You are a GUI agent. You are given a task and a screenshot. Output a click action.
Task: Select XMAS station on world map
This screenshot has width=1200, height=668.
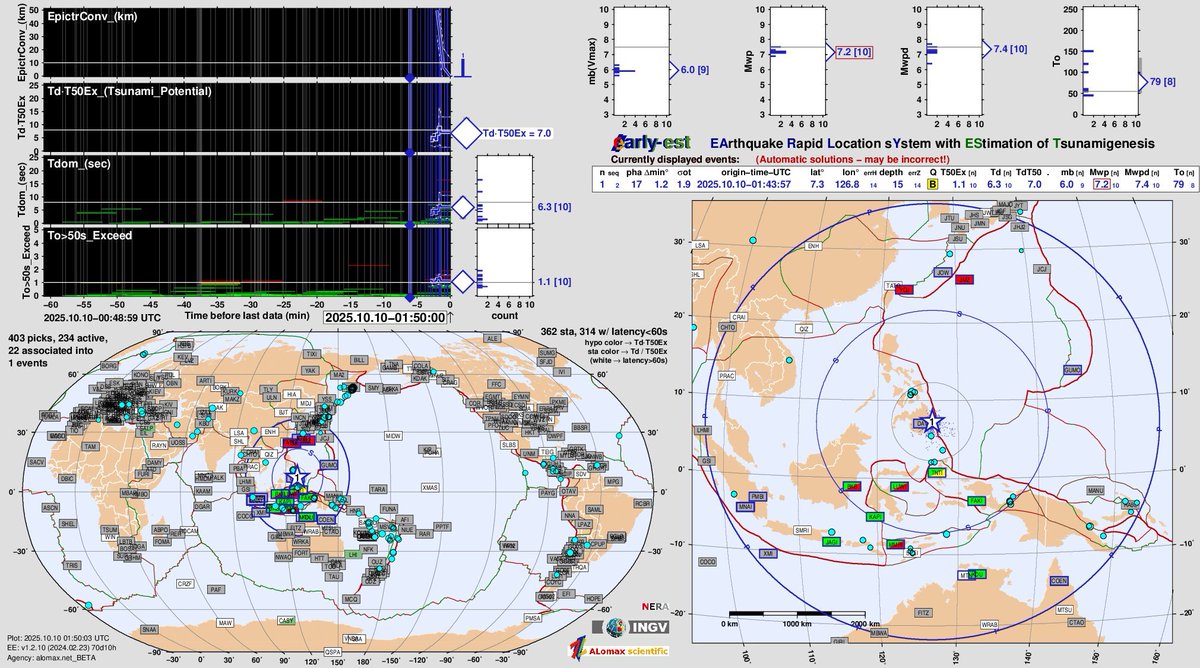430,487
